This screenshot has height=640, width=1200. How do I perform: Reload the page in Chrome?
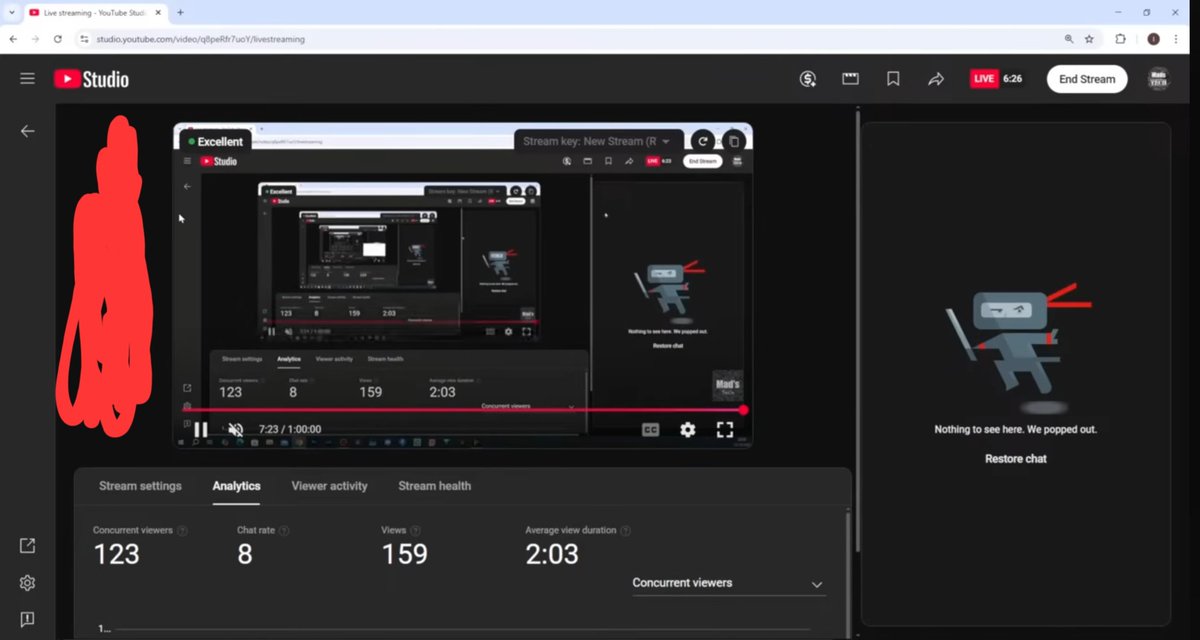tap(58, 39)
